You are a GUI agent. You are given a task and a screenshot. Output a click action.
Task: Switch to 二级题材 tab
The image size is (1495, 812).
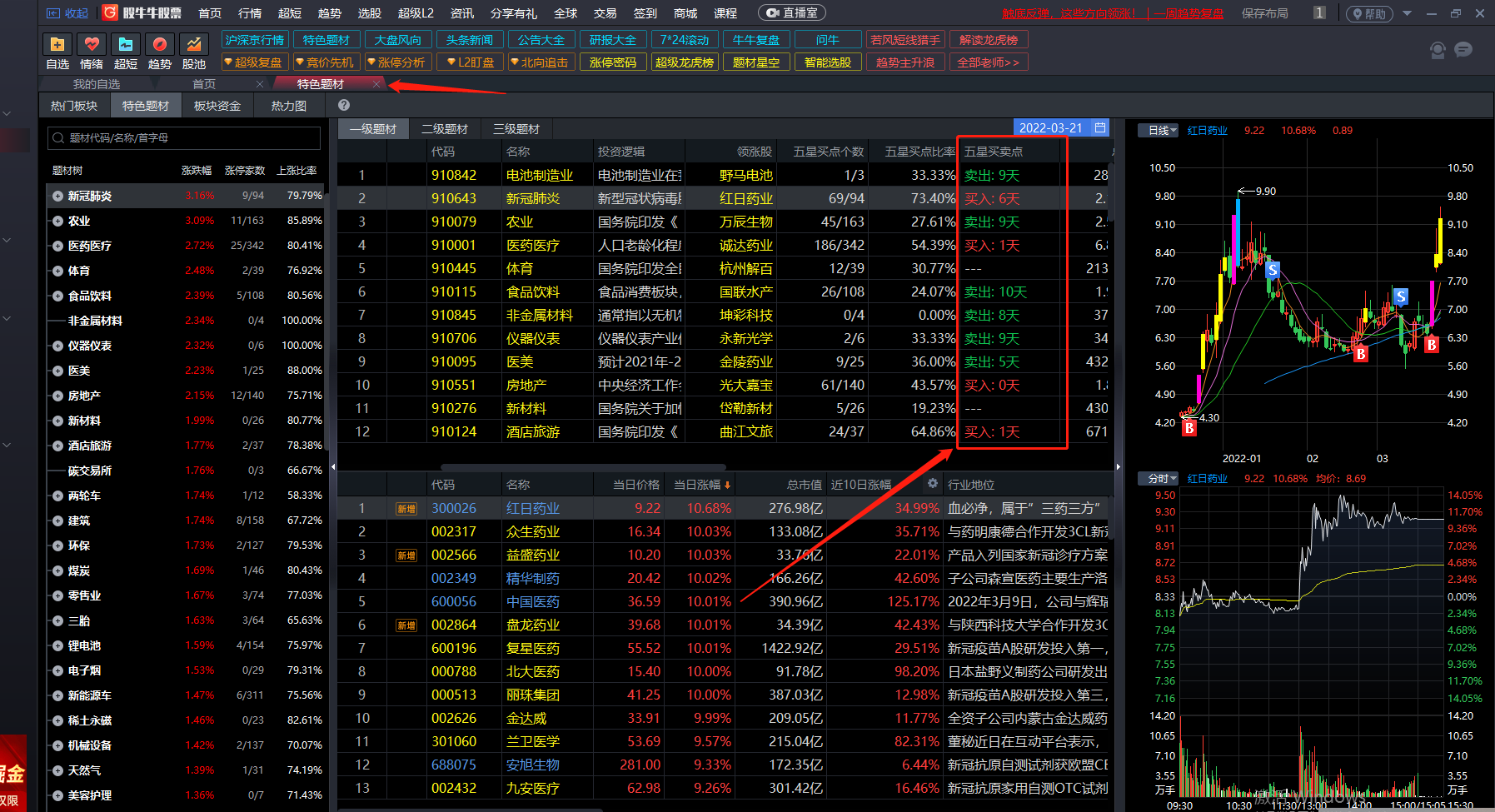point(445,129)
